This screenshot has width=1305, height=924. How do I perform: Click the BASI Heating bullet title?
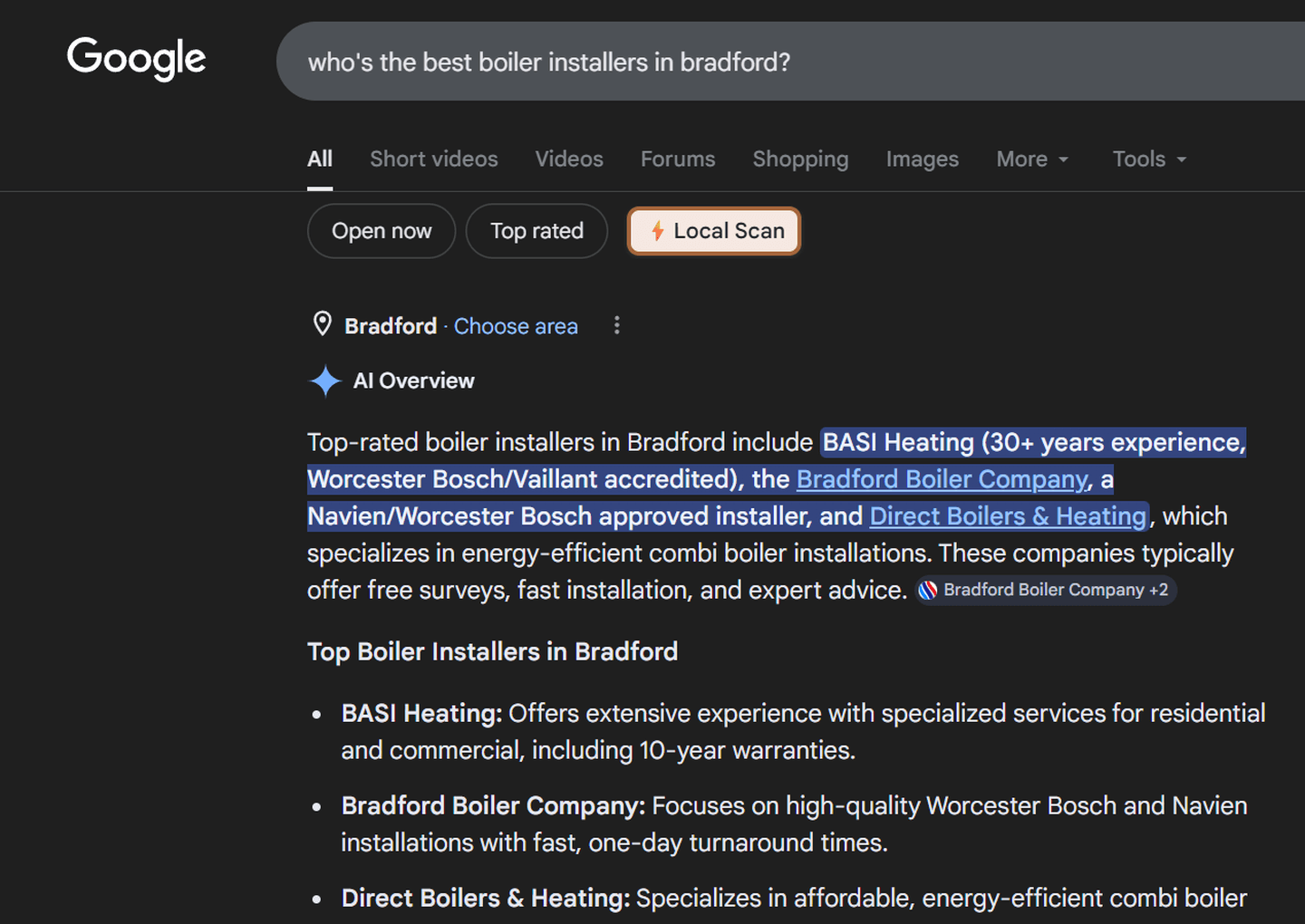pos(421,714)
